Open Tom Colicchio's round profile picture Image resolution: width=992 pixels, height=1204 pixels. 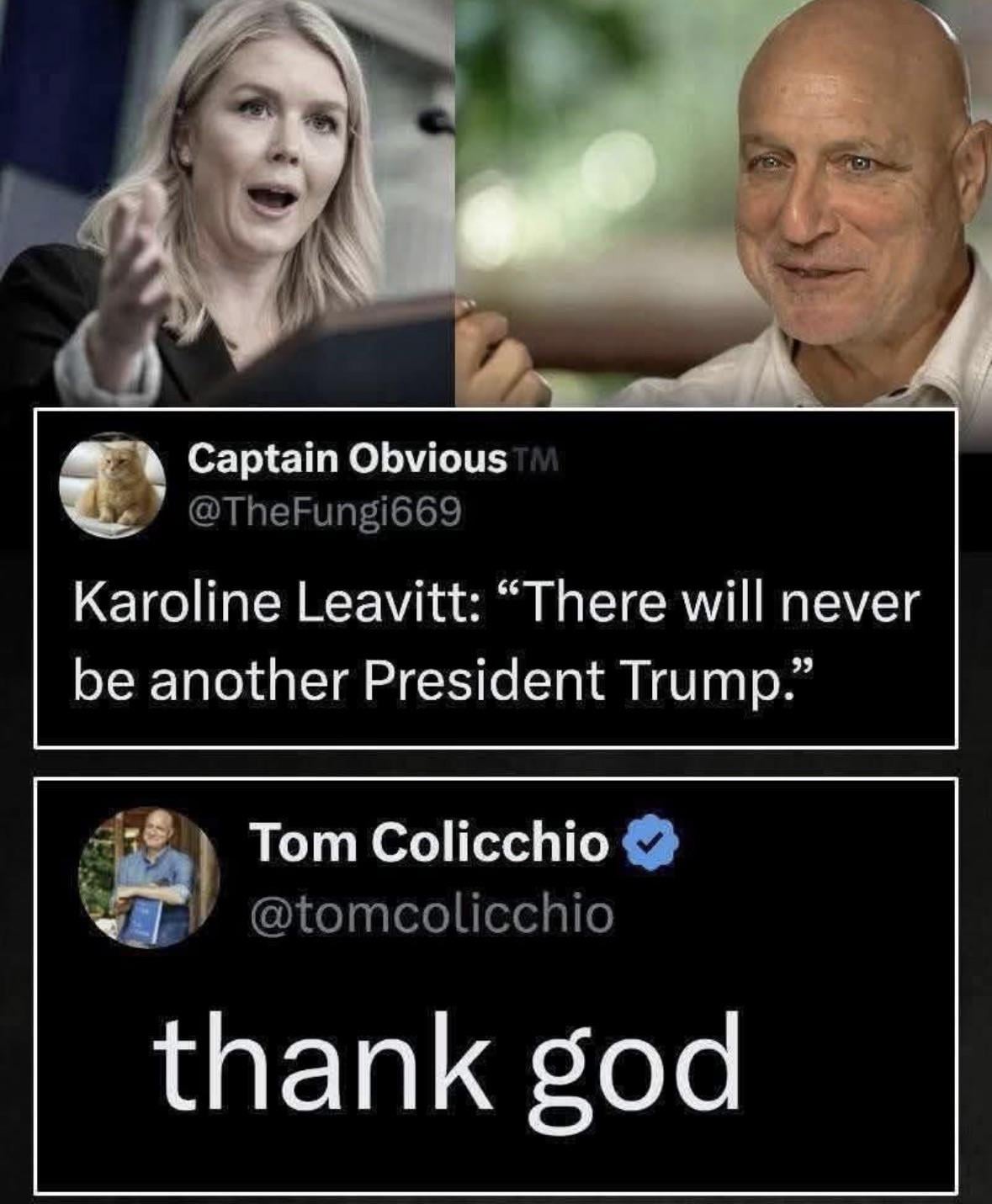(150, 878)
